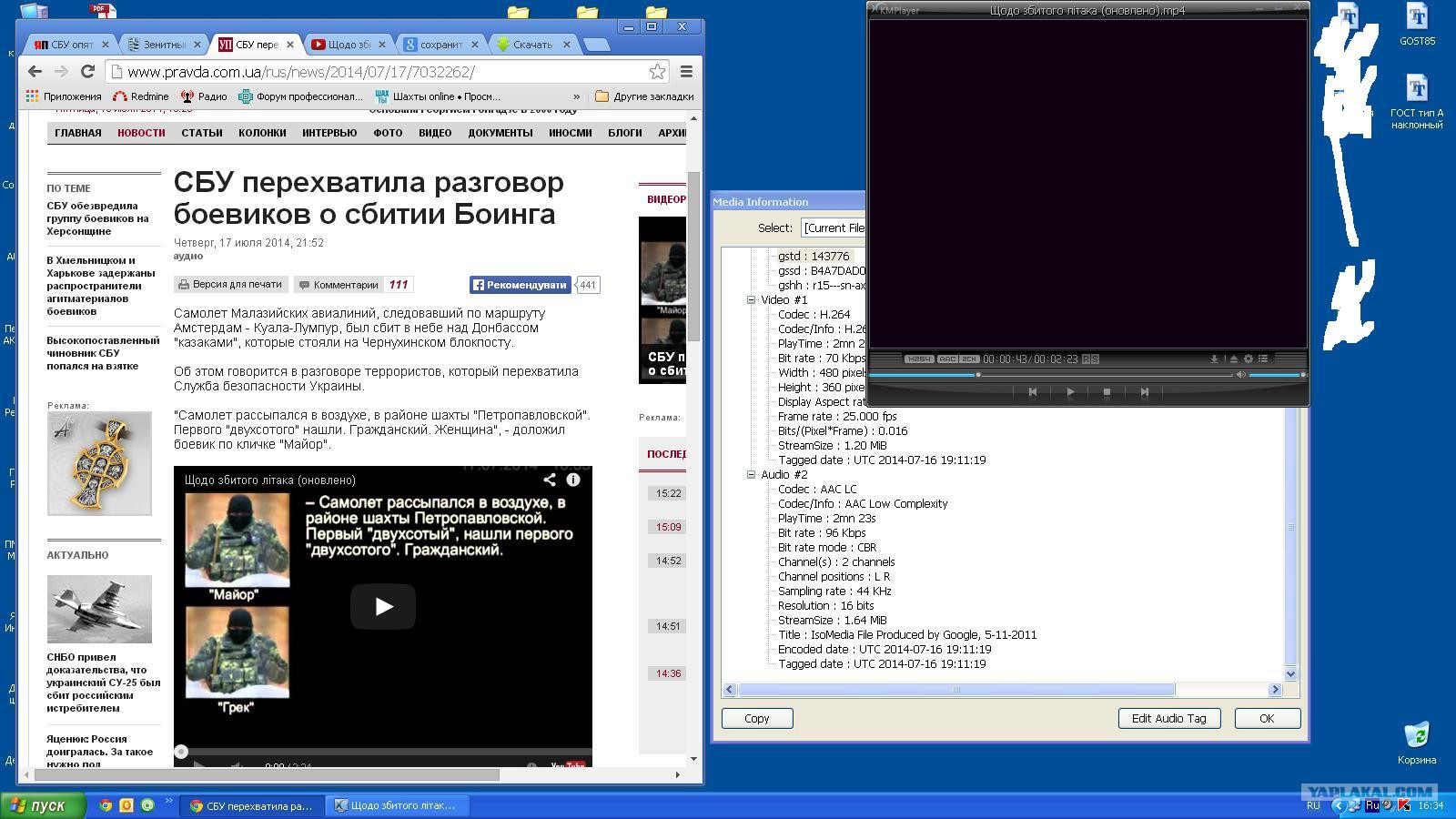Click KMPlayer previous track button

coord(1032,392)
